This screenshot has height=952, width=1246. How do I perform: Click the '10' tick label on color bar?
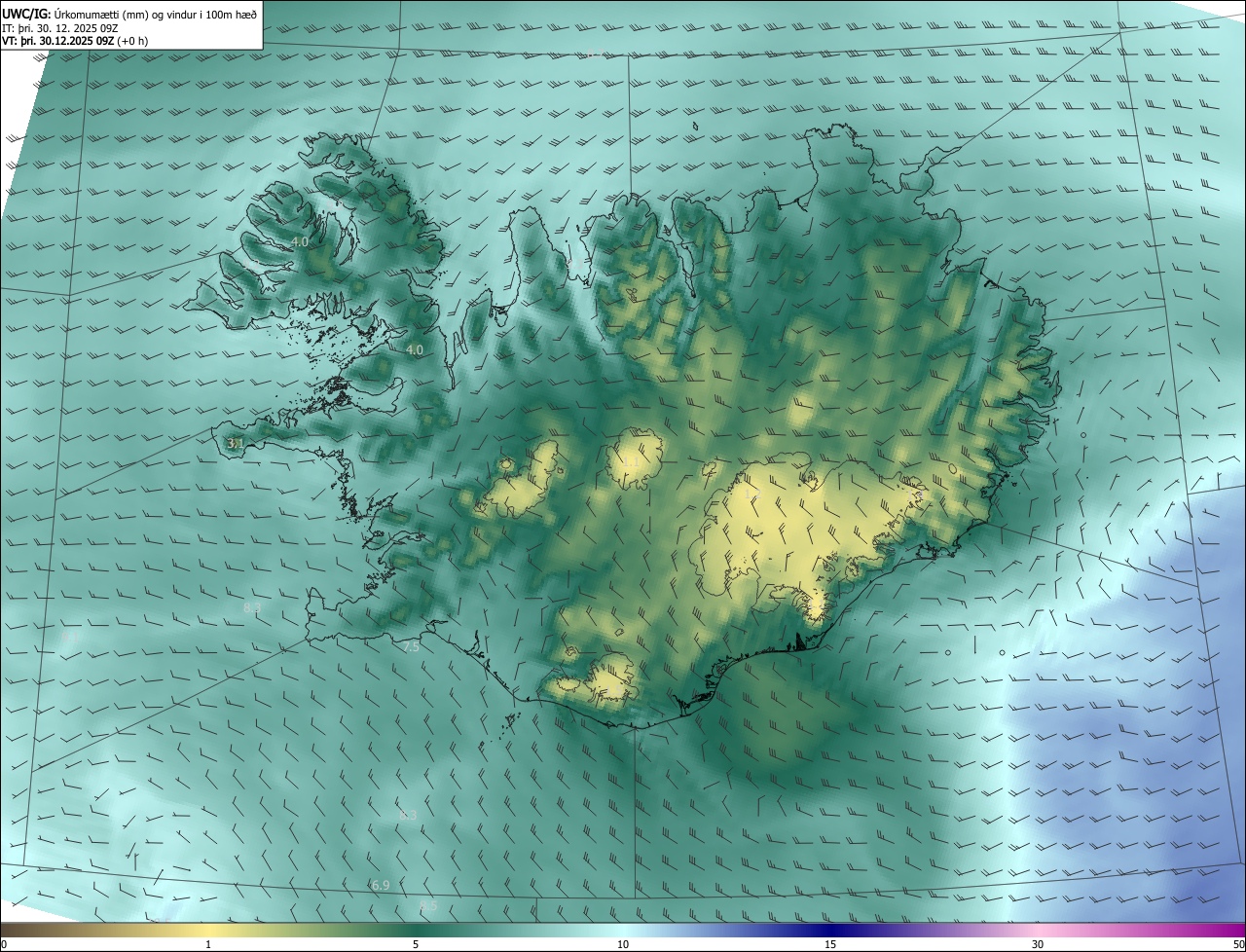(623, 944)
